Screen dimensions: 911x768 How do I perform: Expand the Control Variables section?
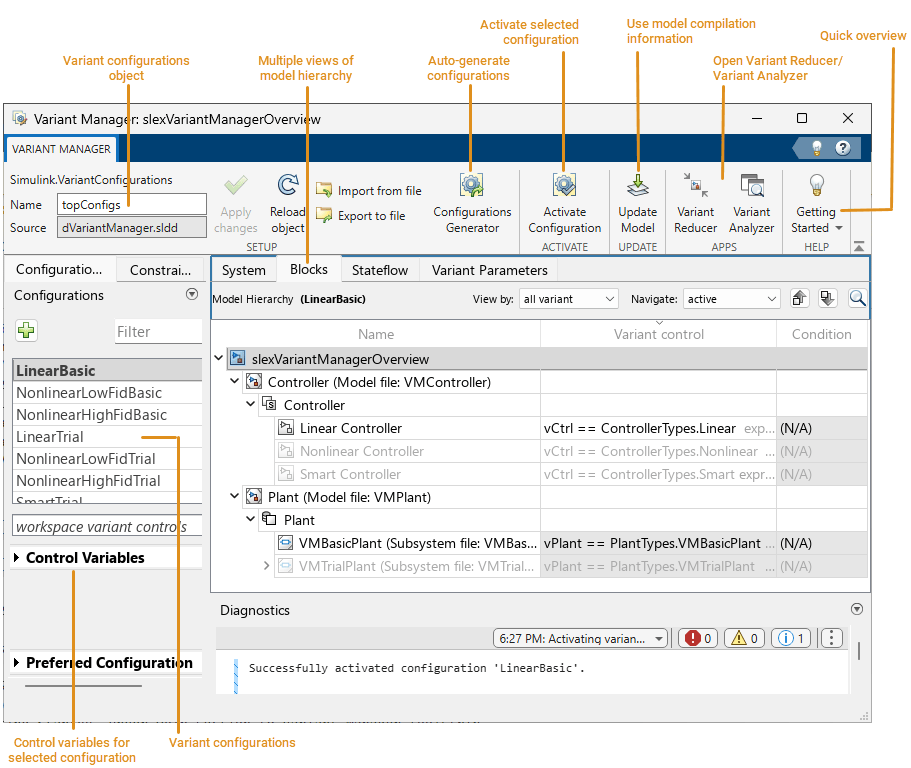[x=16, y=558]
